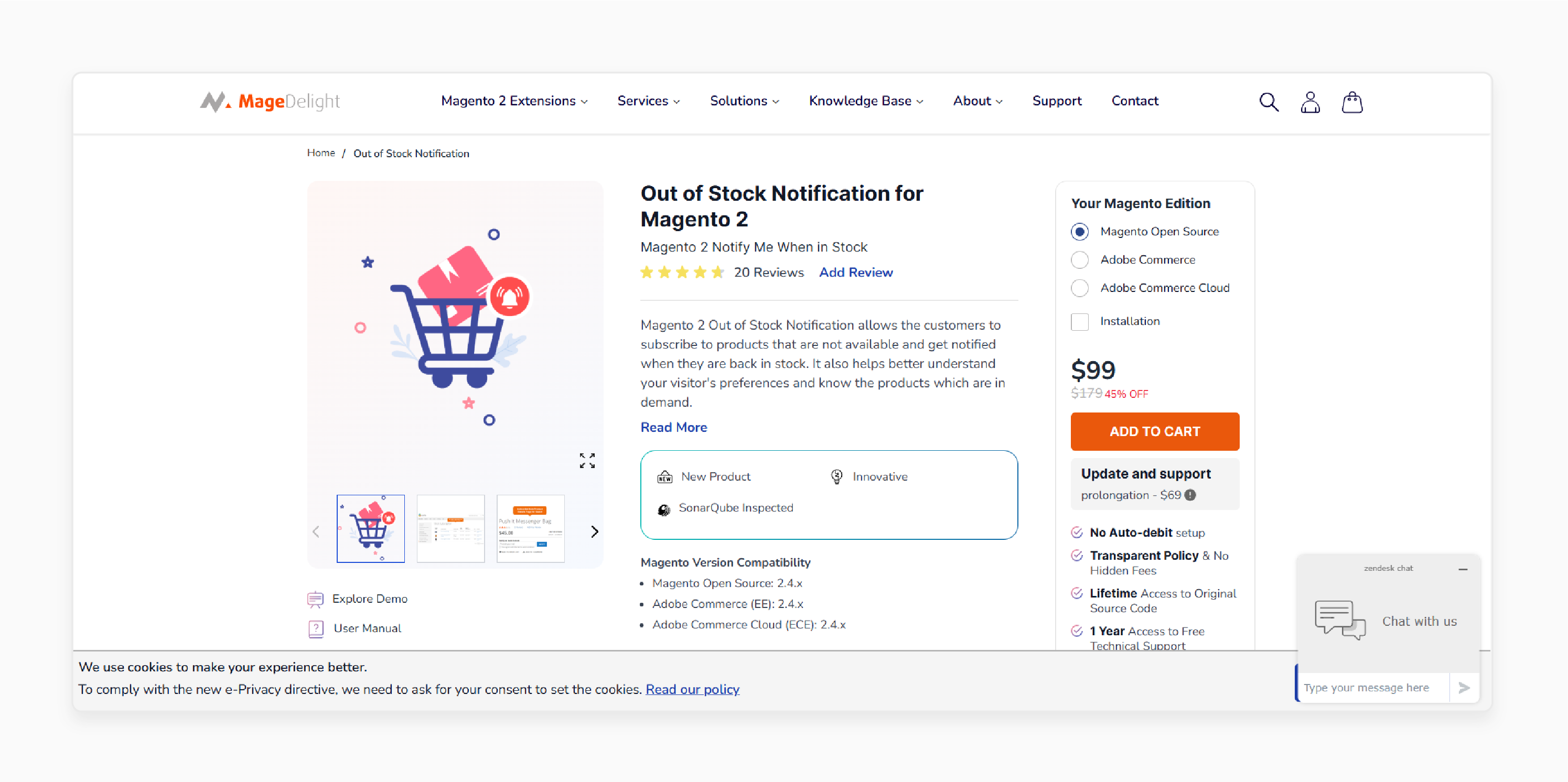Click the 20 Reviews text
Screen dimensions: 1568x782
769,273
